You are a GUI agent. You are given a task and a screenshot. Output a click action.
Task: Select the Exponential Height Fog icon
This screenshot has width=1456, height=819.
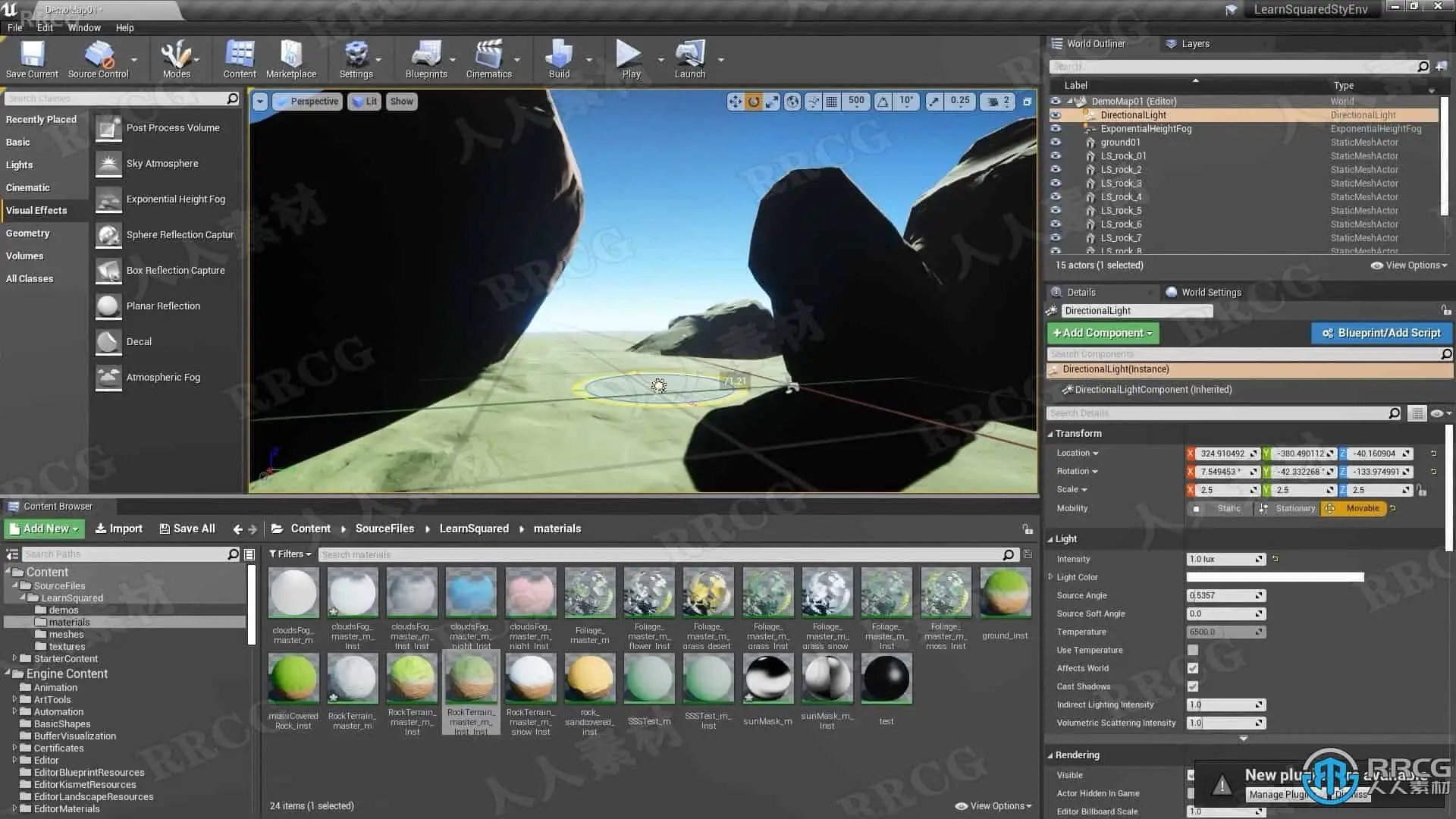(x=108, y=199)
